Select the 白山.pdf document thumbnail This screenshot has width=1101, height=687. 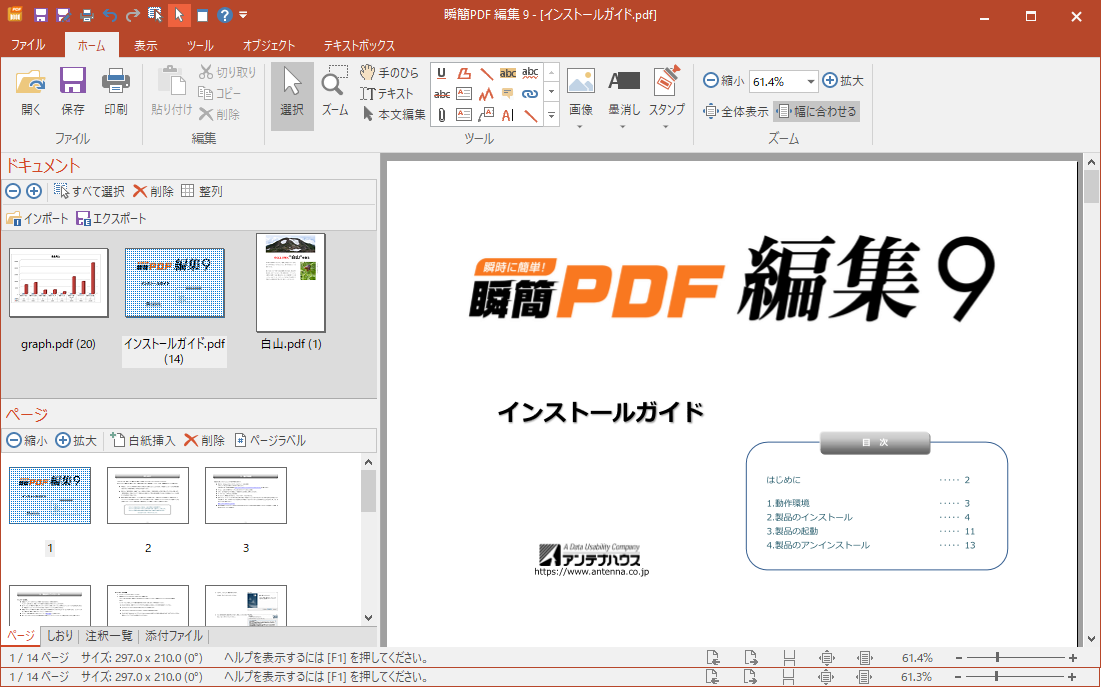tap(291, 282)
